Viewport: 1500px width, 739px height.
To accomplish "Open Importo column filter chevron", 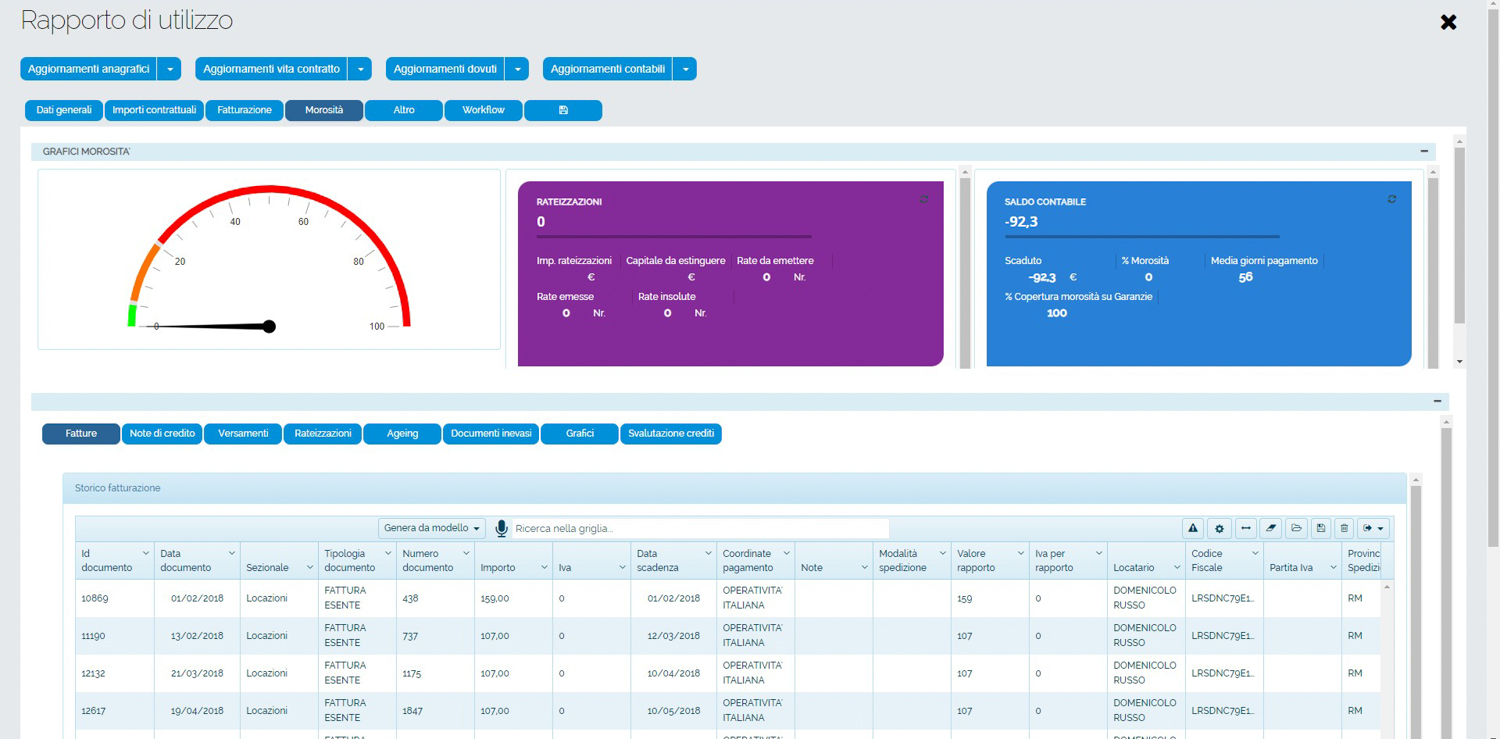I will (x=544, y=568).
